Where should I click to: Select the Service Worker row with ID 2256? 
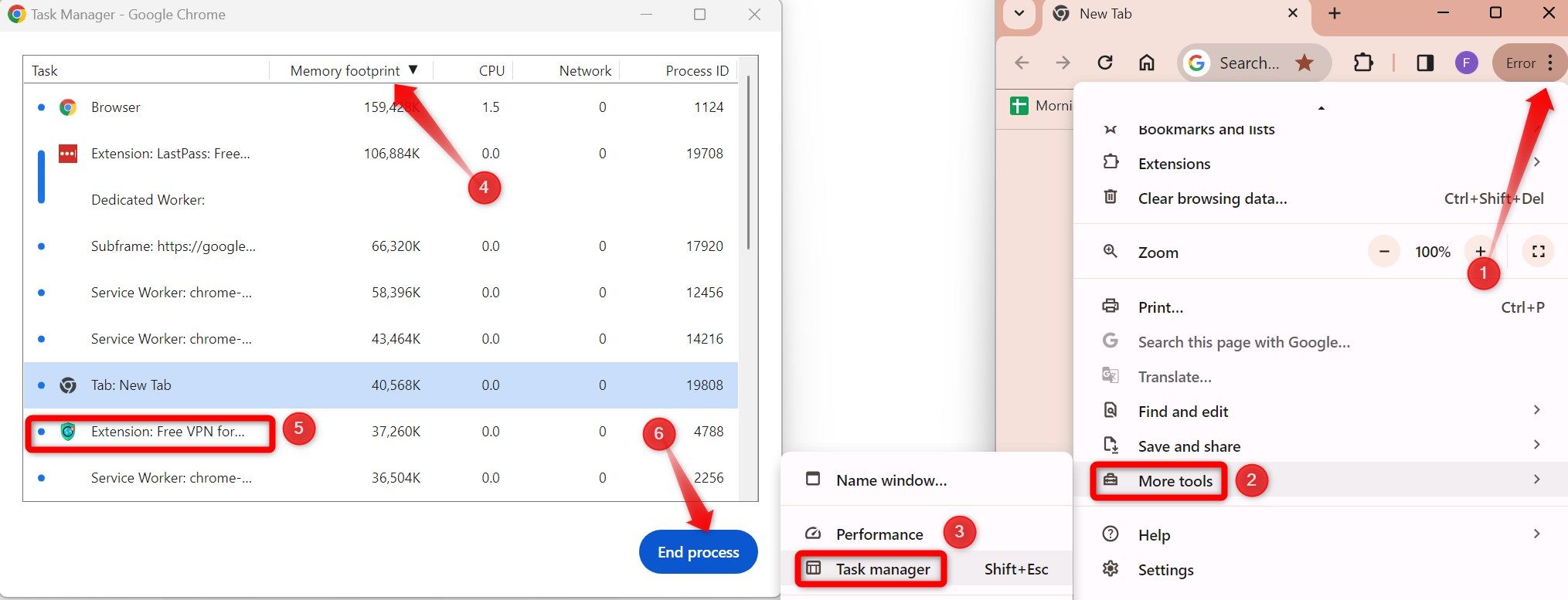[381, 478]
